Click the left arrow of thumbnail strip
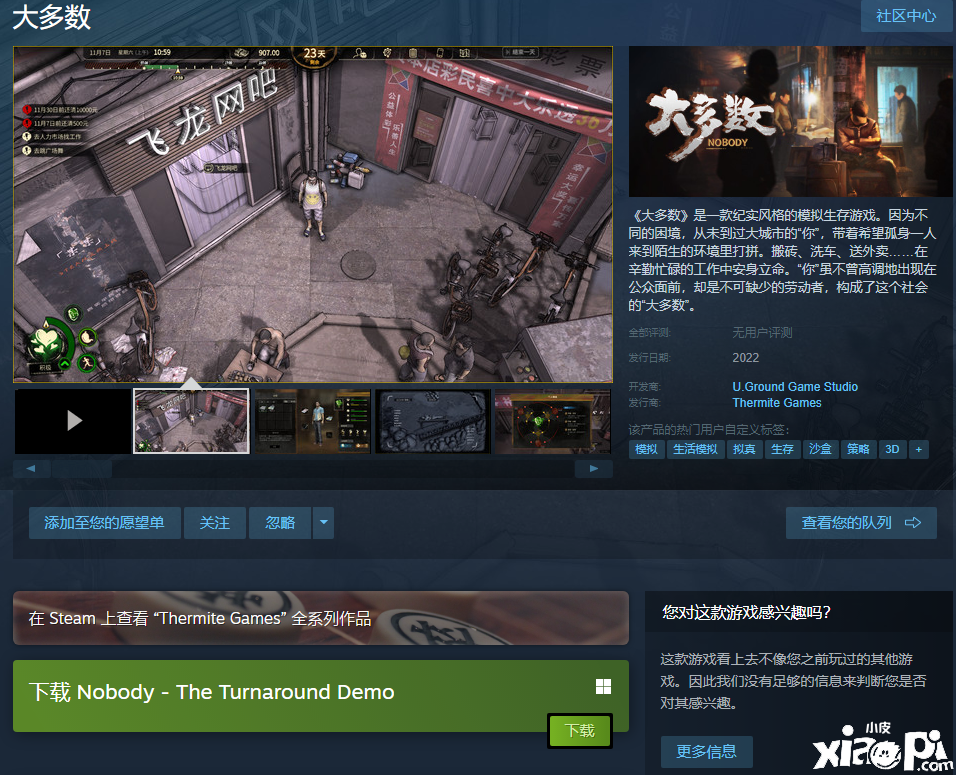This screenshot has width=956, height=775. click(x=31, y=469)
